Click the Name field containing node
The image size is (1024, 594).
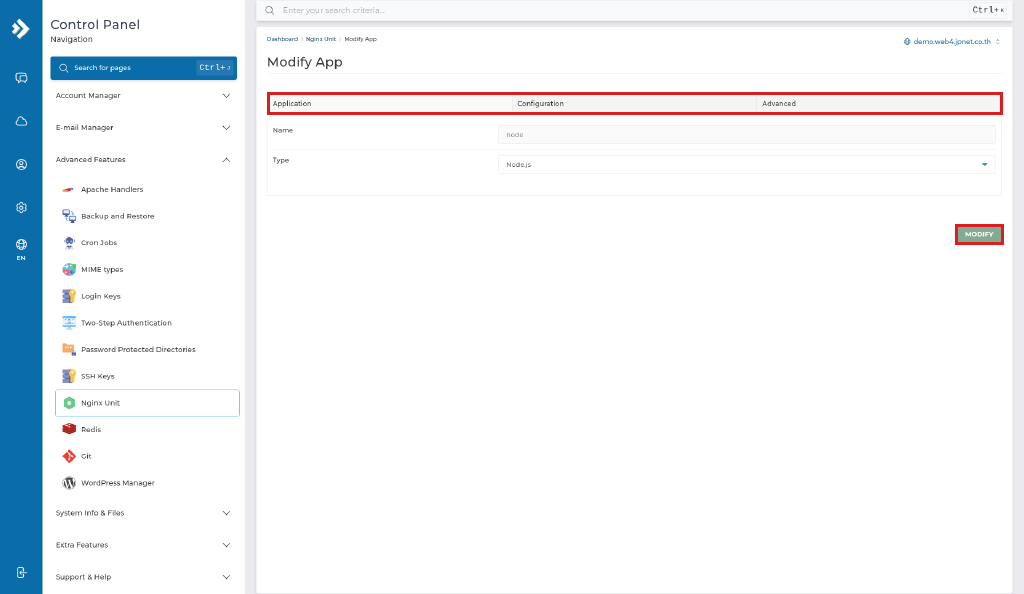pos(746,134)
